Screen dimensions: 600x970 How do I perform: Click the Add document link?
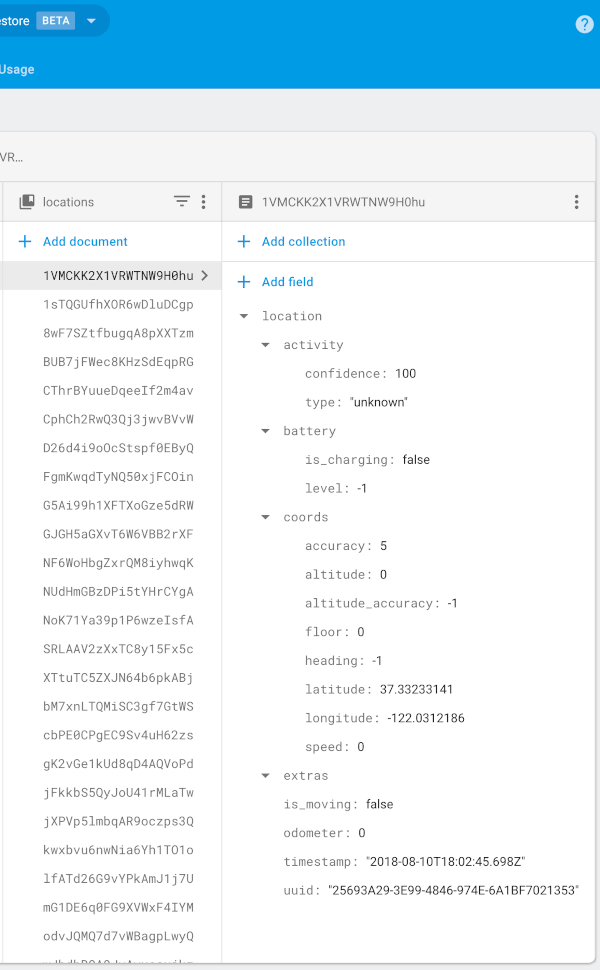(x=85, y=241)
